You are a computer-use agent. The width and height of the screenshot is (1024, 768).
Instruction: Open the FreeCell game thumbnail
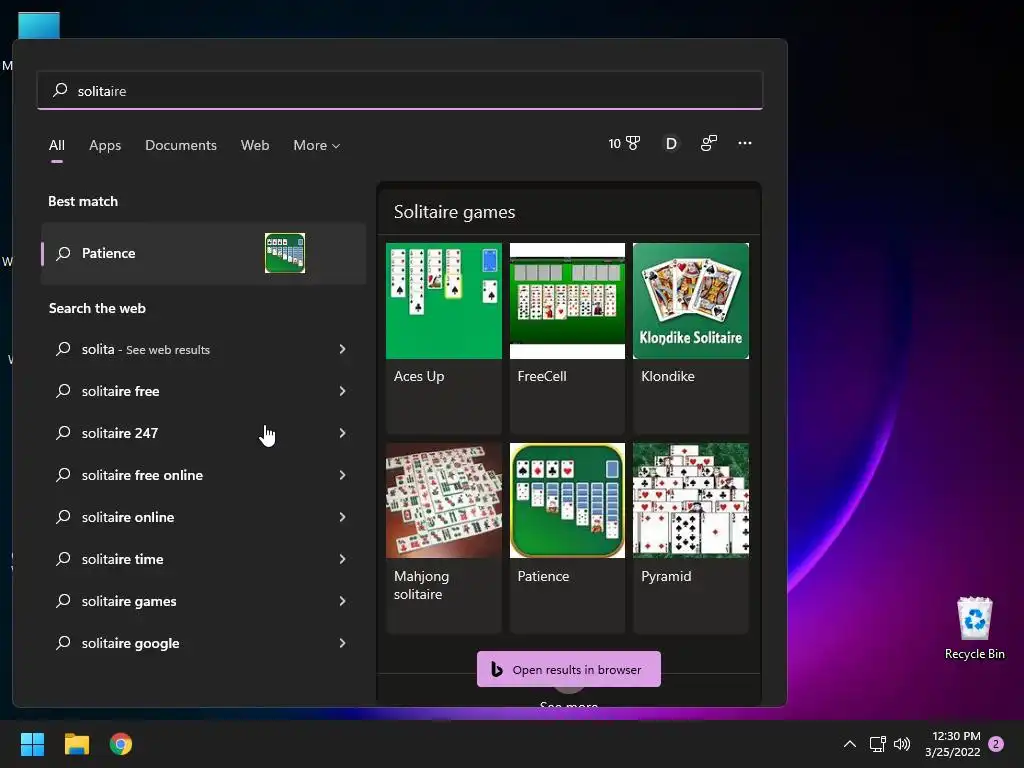(568, 301)
